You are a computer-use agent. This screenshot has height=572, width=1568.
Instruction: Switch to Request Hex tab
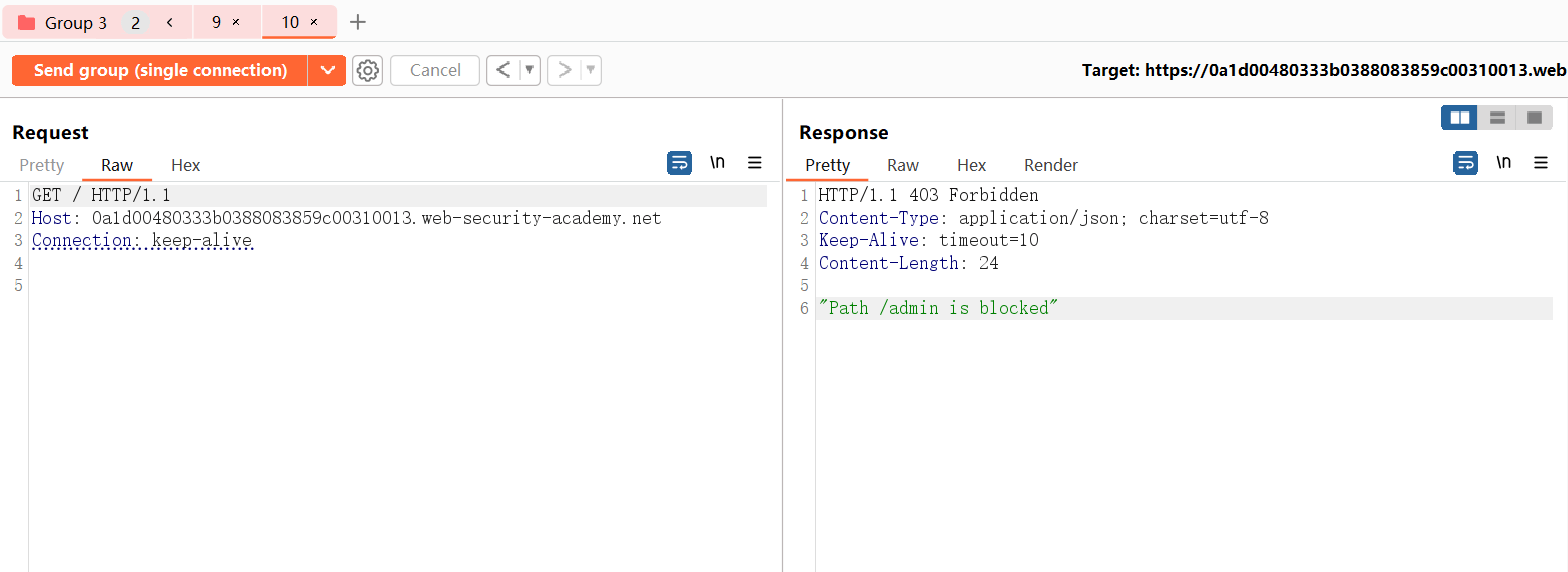point(185,165)
